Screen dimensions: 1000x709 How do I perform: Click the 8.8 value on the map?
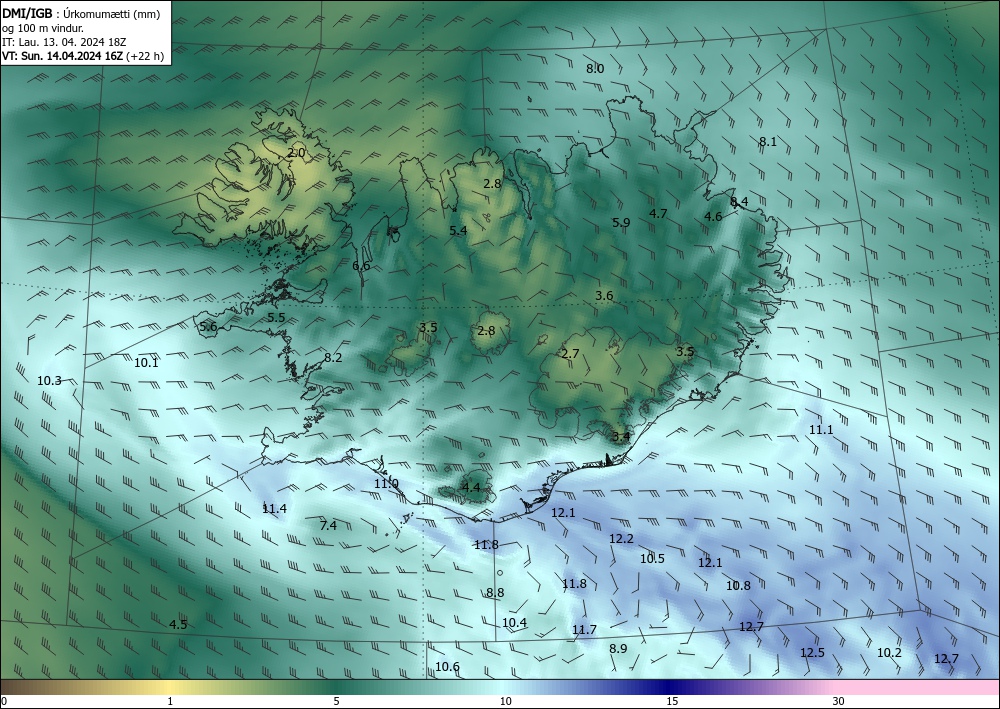tap(495, 592)
